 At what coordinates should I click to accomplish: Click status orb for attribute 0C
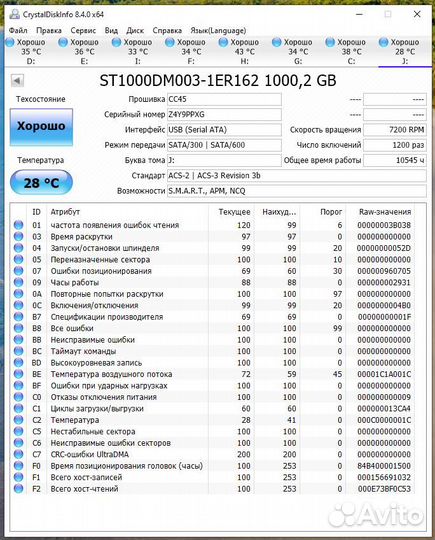[19, 305]
